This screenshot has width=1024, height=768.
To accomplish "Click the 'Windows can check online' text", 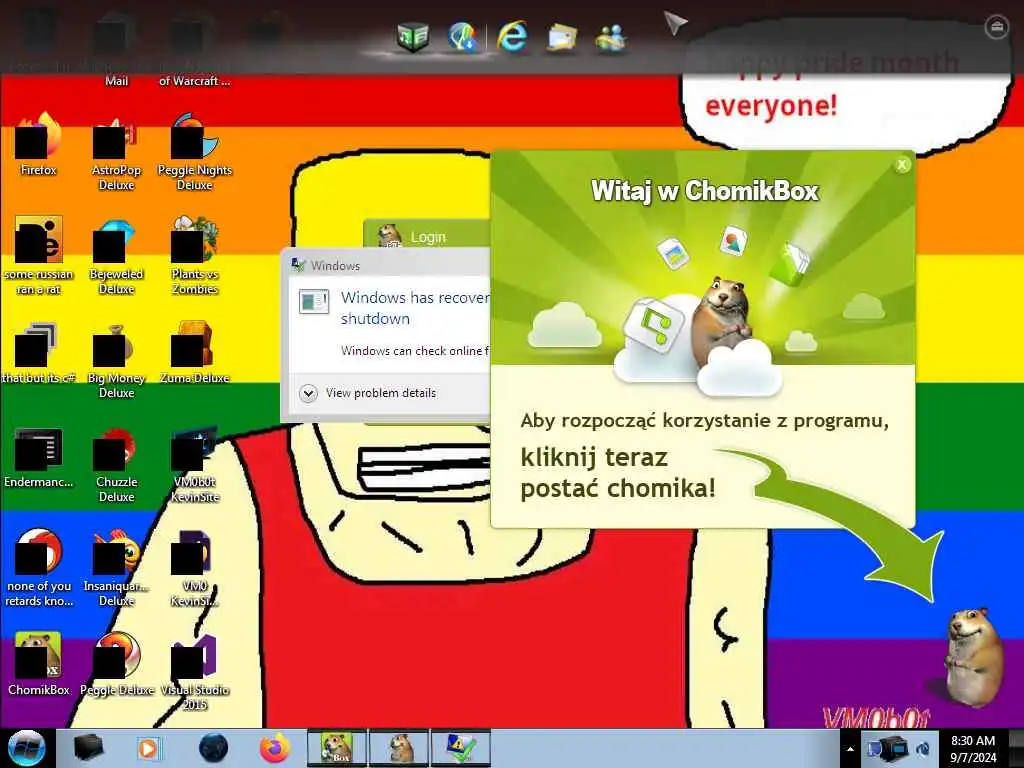I will coord(415,351).
